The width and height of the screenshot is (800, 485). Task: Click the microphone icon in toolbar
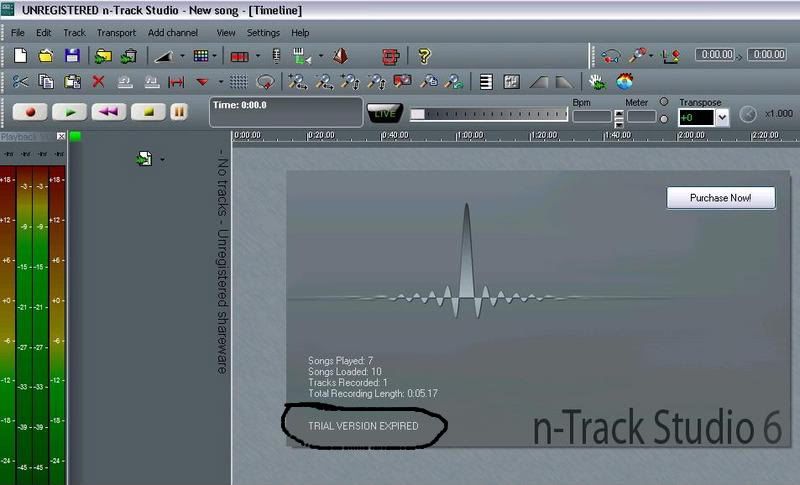277,56
